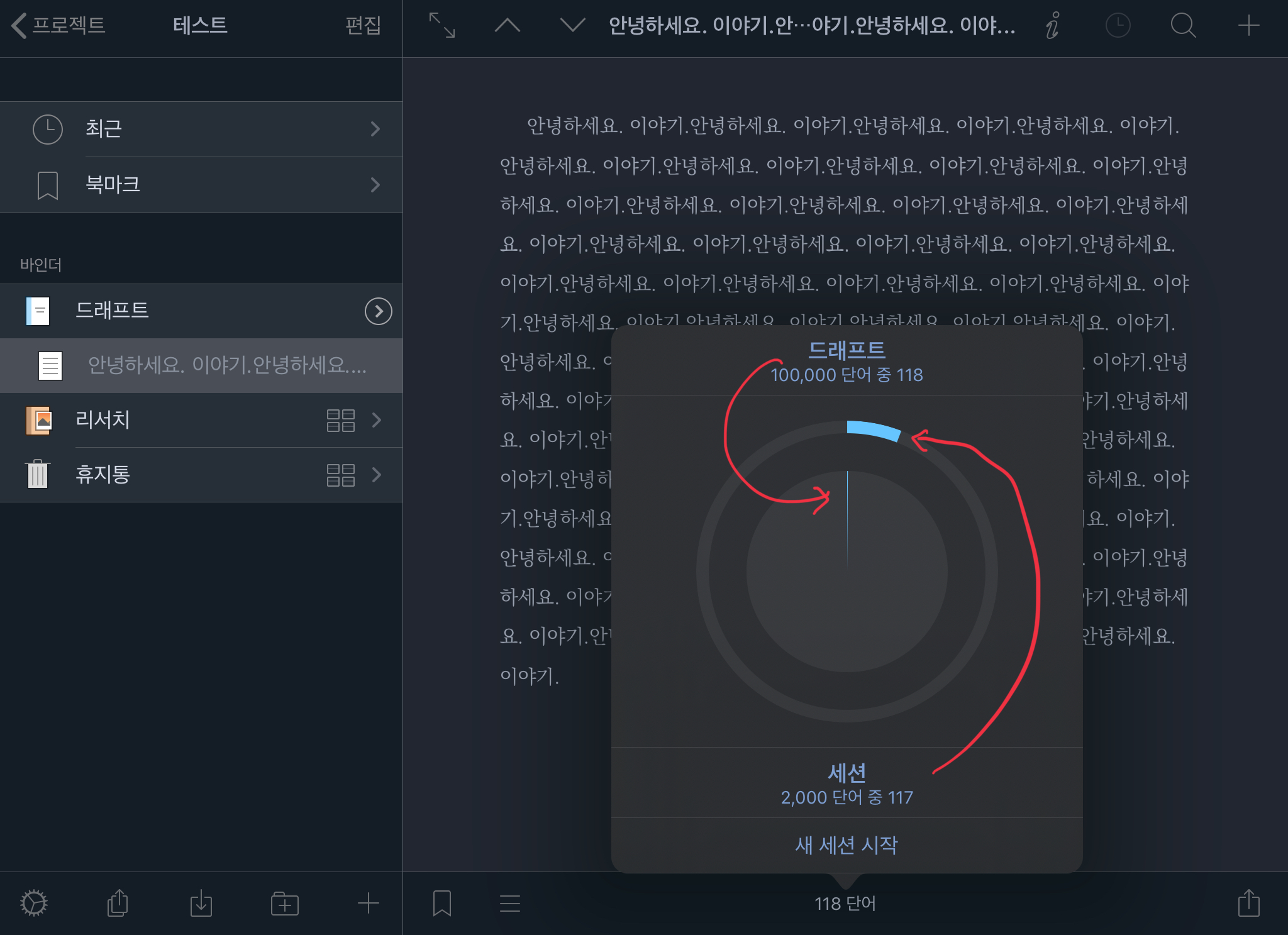
Task: Open 리서치 folder in binder
Action: (103, 420)
